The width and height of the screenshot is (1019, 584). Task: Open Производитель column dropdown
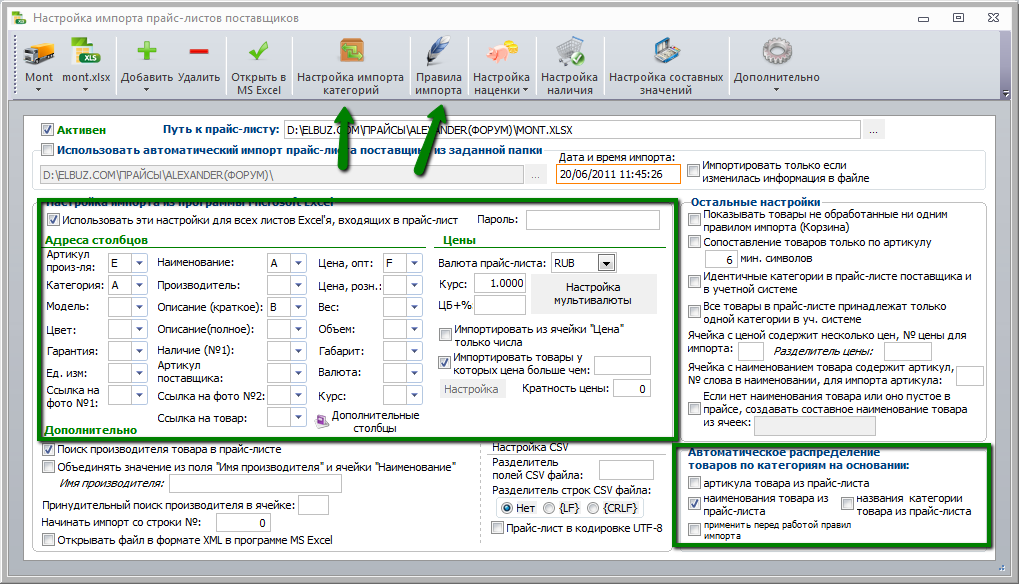pyautogui.click(x=298, y=285)
